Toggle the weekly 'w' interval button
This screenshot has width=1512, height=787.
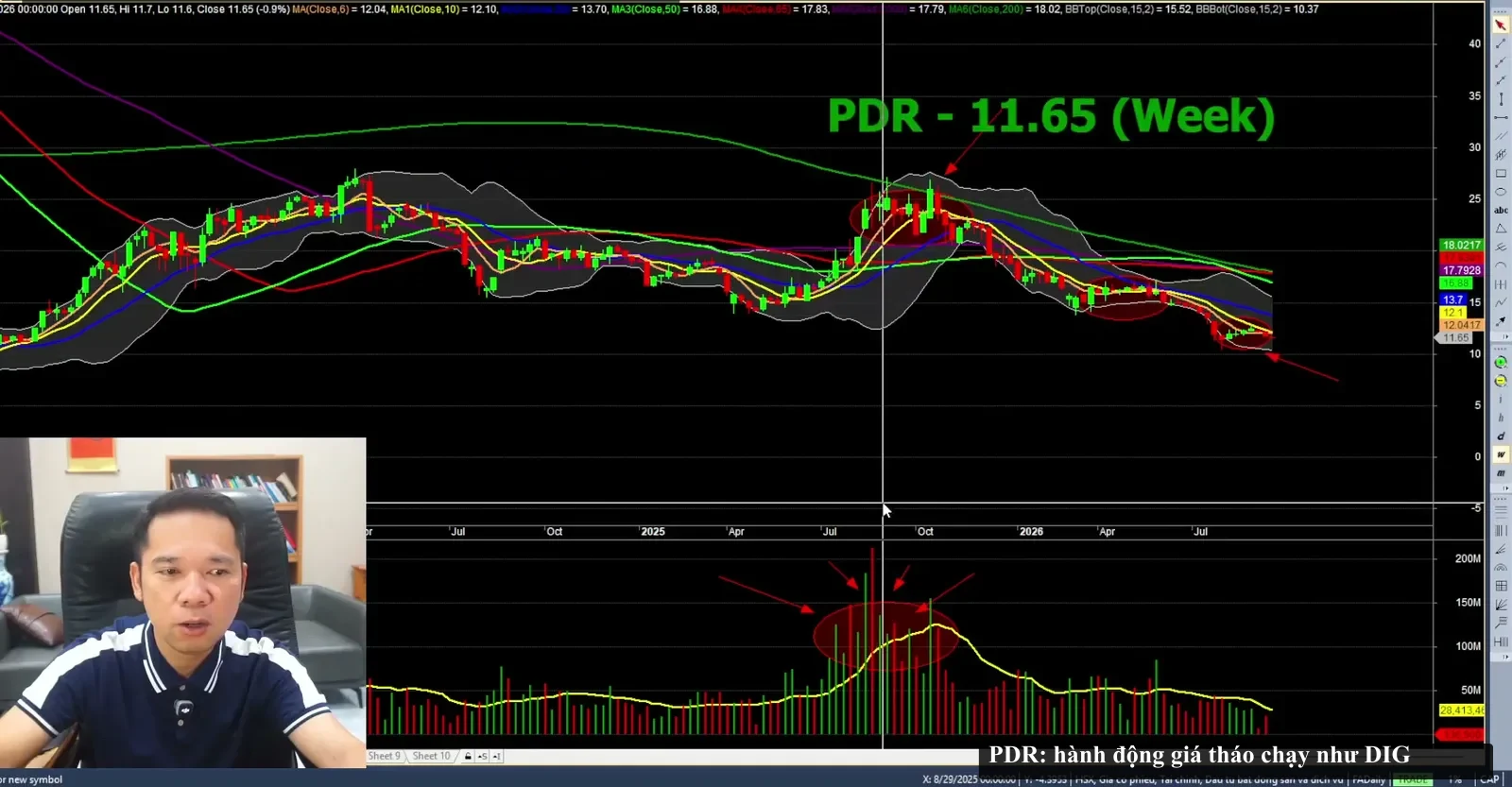[1501, 454]
